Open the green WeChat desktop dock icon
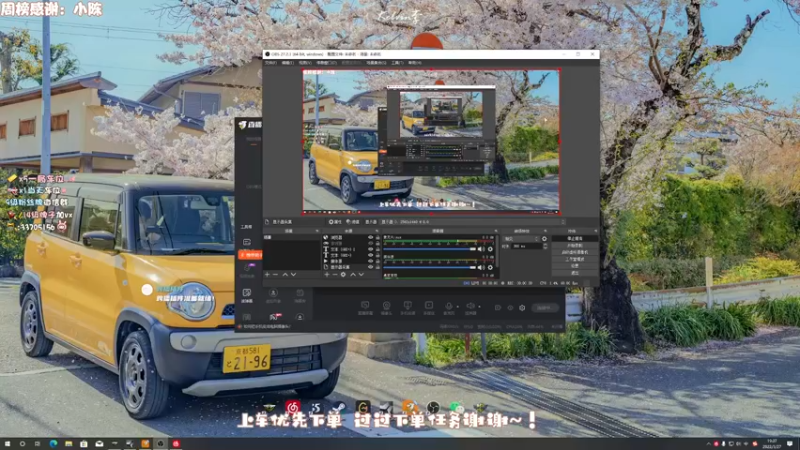The height and width of the screenshot is (450, 800). pyautogui.click(x=456, y=408)
